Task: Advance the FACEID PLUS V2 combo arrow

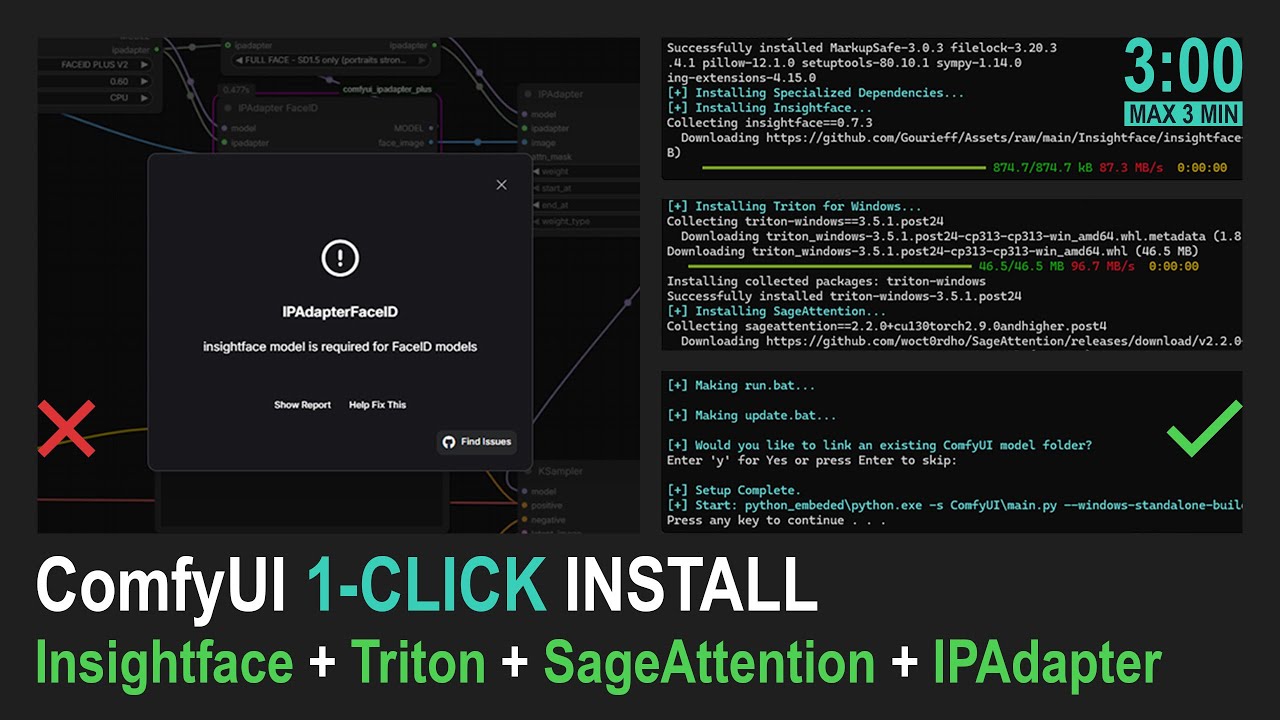Action: tap(145, 64)
